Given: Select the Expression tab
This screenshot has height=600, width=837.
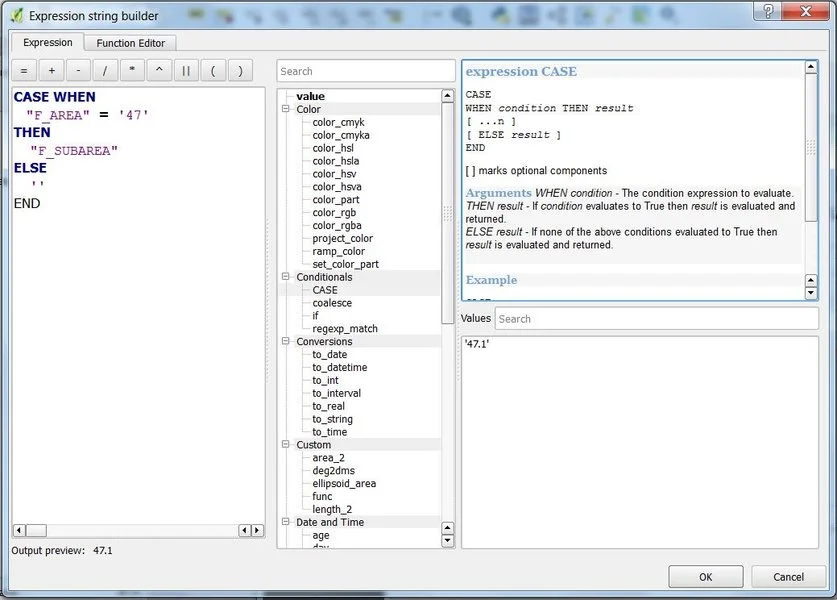Looking at the screenshot, I should [48, 43].
